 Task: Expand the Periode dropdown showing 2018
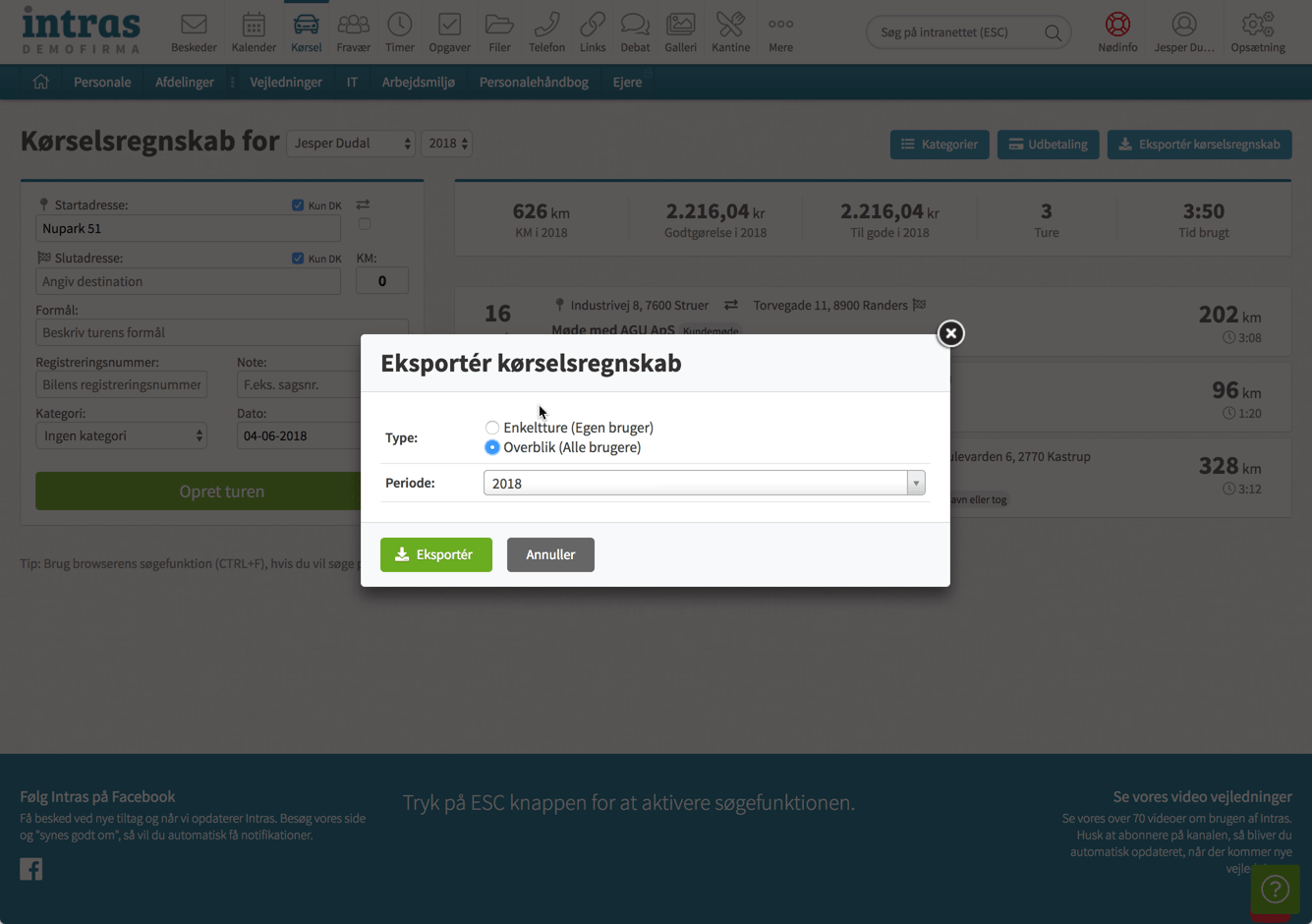[704, 483]
